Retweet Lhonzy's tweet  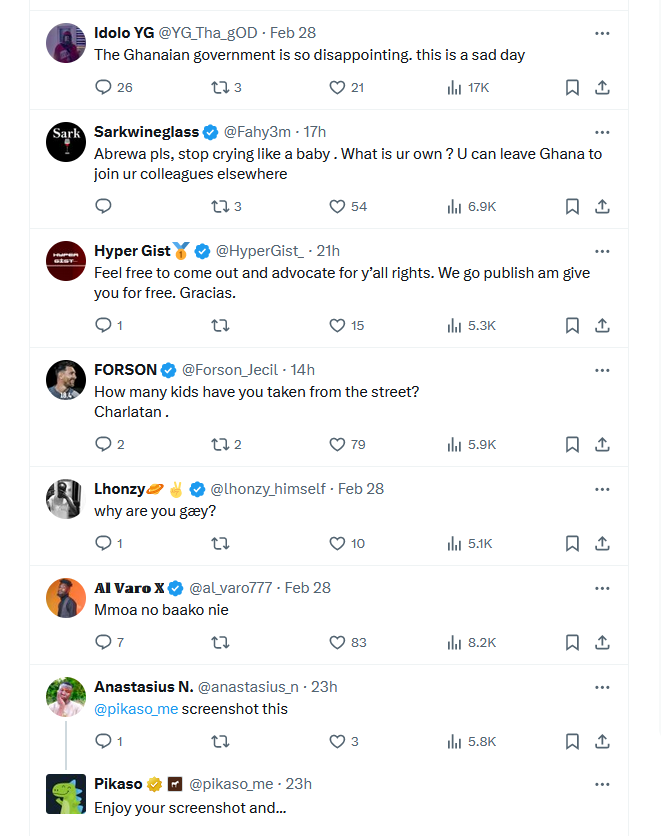(221, 544)
